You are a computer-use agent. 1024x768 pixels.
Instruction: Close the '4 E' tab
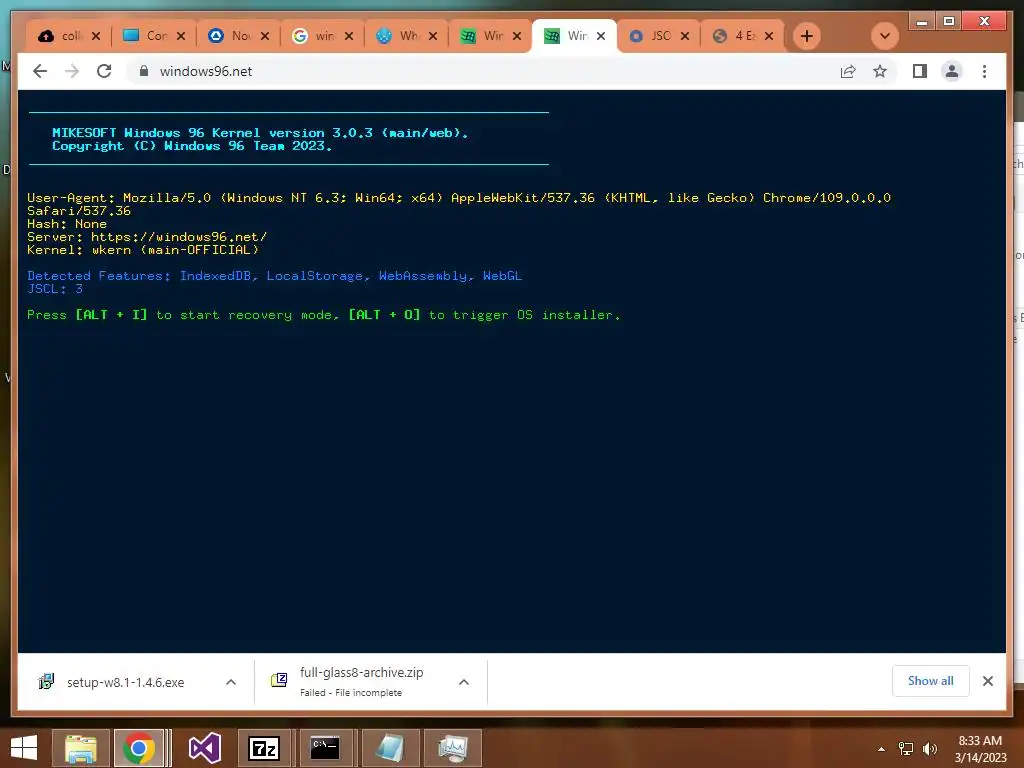click(x=769, y=36)
